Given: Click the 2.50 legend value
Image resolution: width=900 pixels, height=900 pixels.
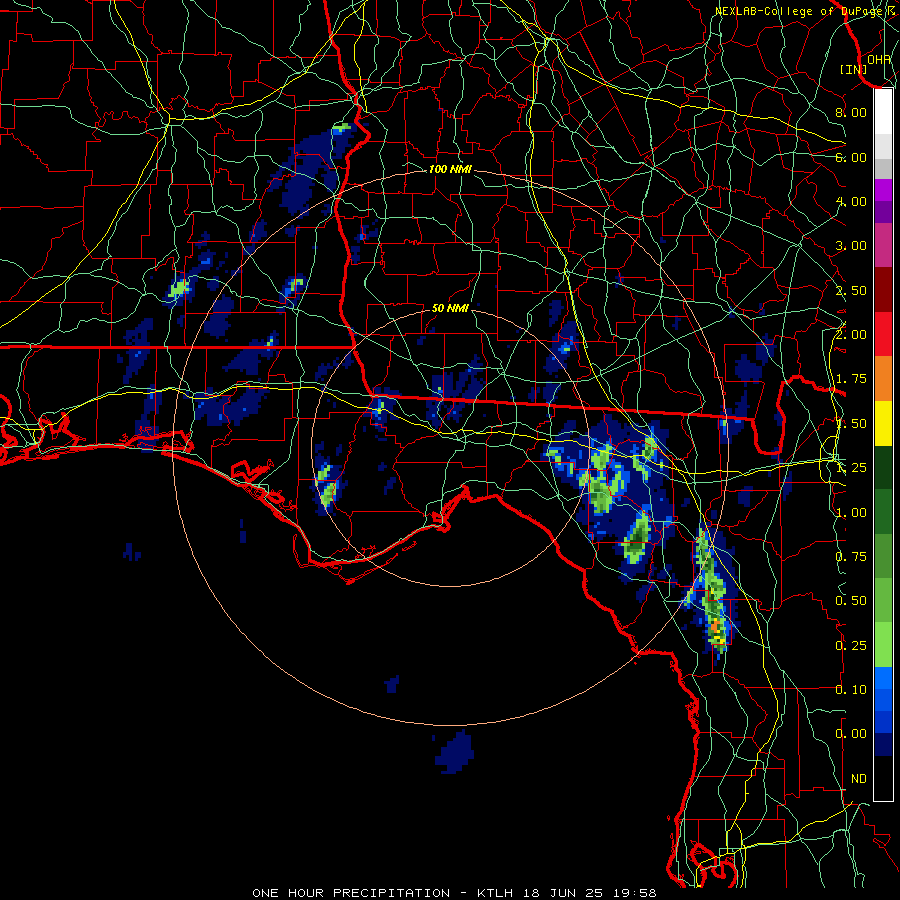Looking at the screenshot, I should pos(851,290).
